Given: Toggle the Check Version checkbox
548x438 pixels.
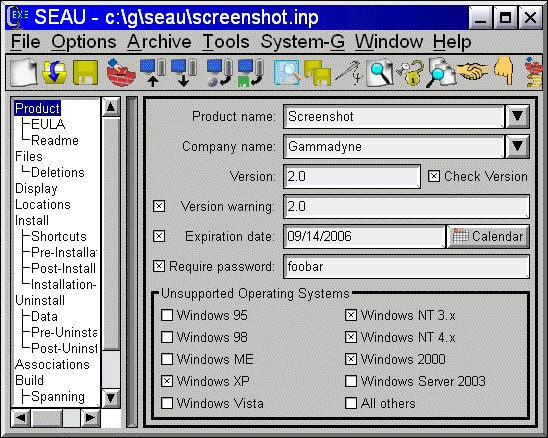Looking at the screenshot, I should tap(434, 176).
